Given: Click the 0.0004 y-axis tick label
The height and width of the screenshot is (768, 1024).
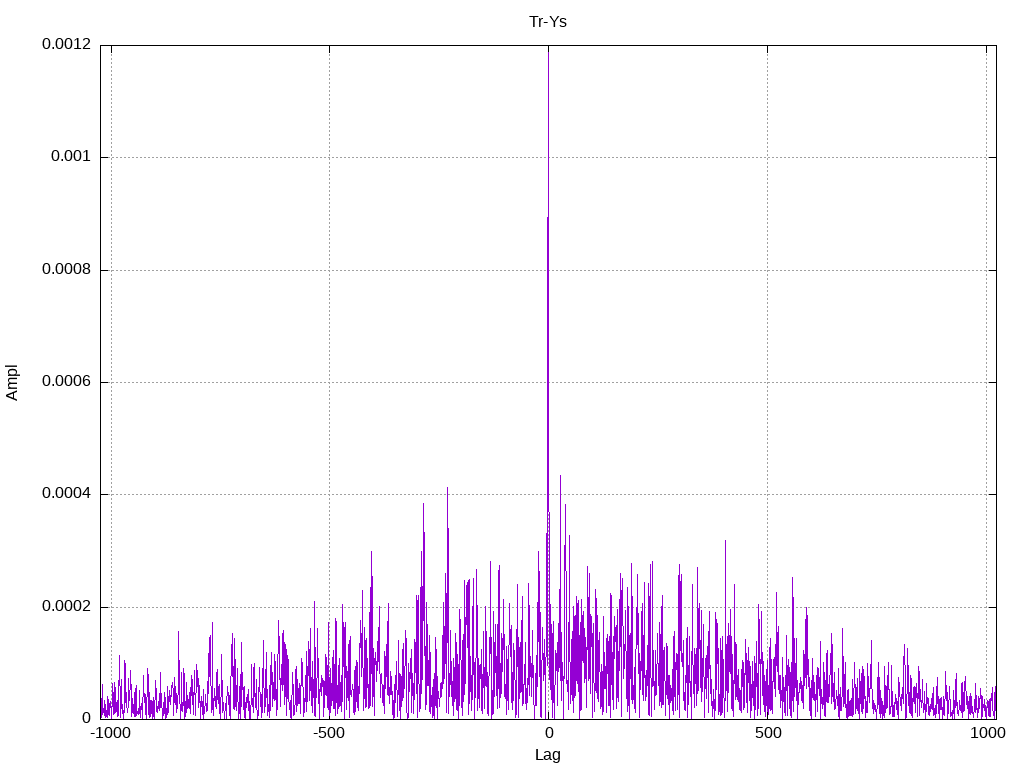Looking at the screenshot, I should point(67,494).
